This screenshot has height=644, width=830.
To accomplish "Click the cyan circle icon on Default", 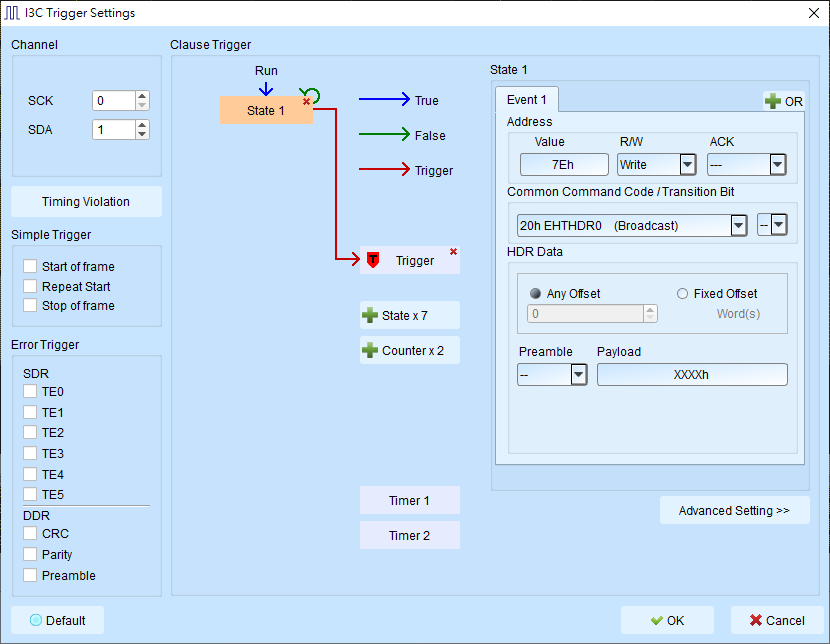I will click(x=36, y=620).
